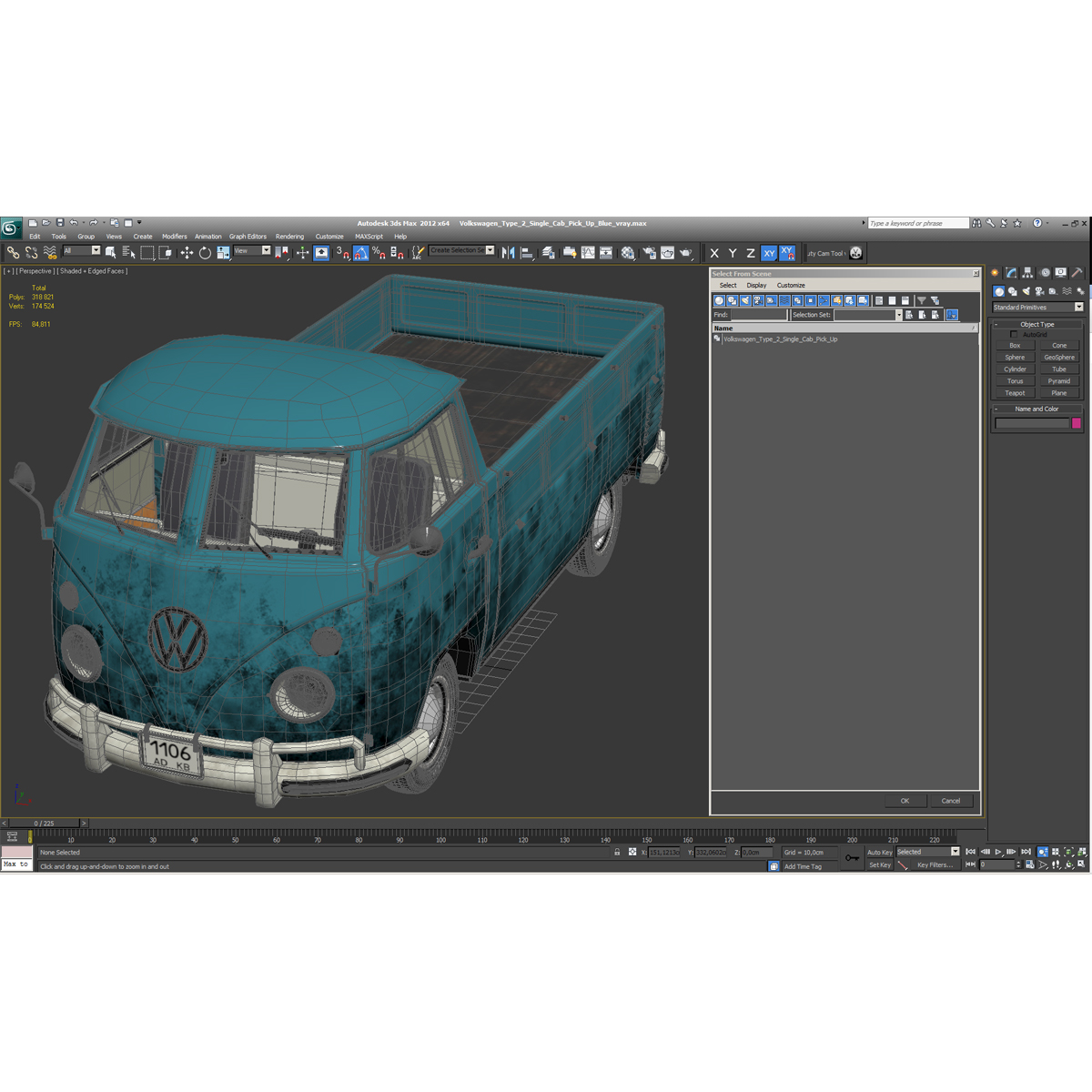The width and height of the screenshot is (1092, 1092).
Task: Click the pink object color swatch
Action: [1077, 423]
